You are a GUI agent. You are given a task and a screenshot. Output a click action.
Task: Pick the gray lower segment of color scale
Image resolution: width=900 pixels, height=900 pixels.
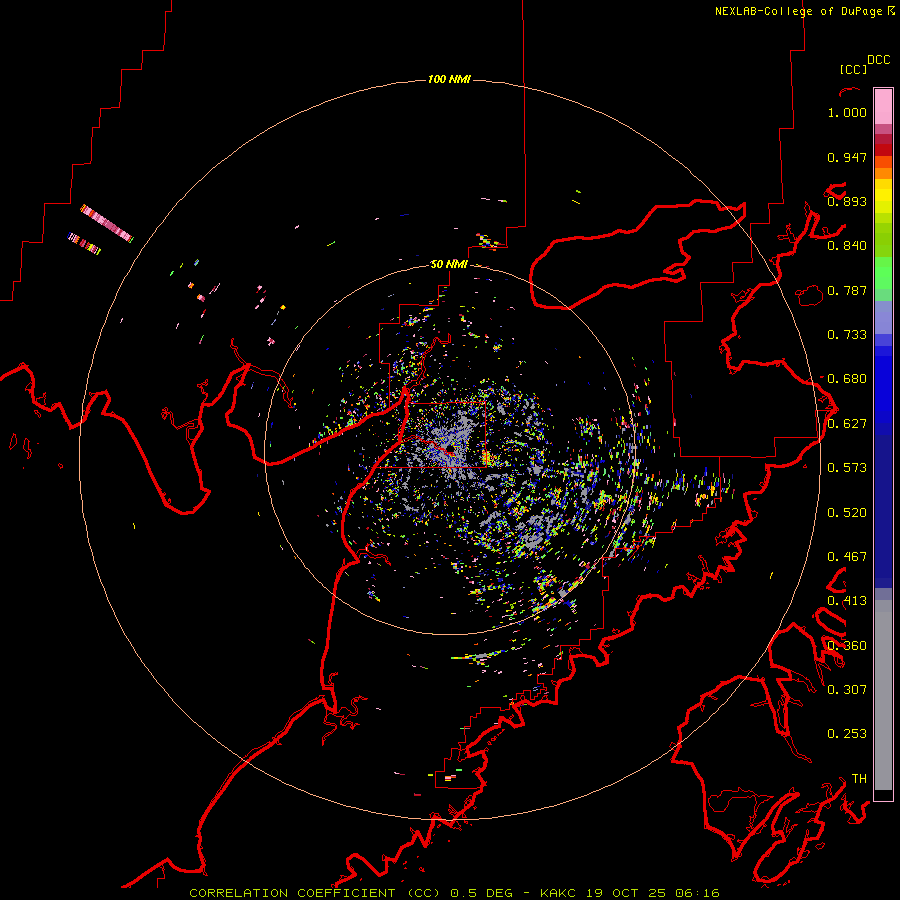click(x=883, y=695)
